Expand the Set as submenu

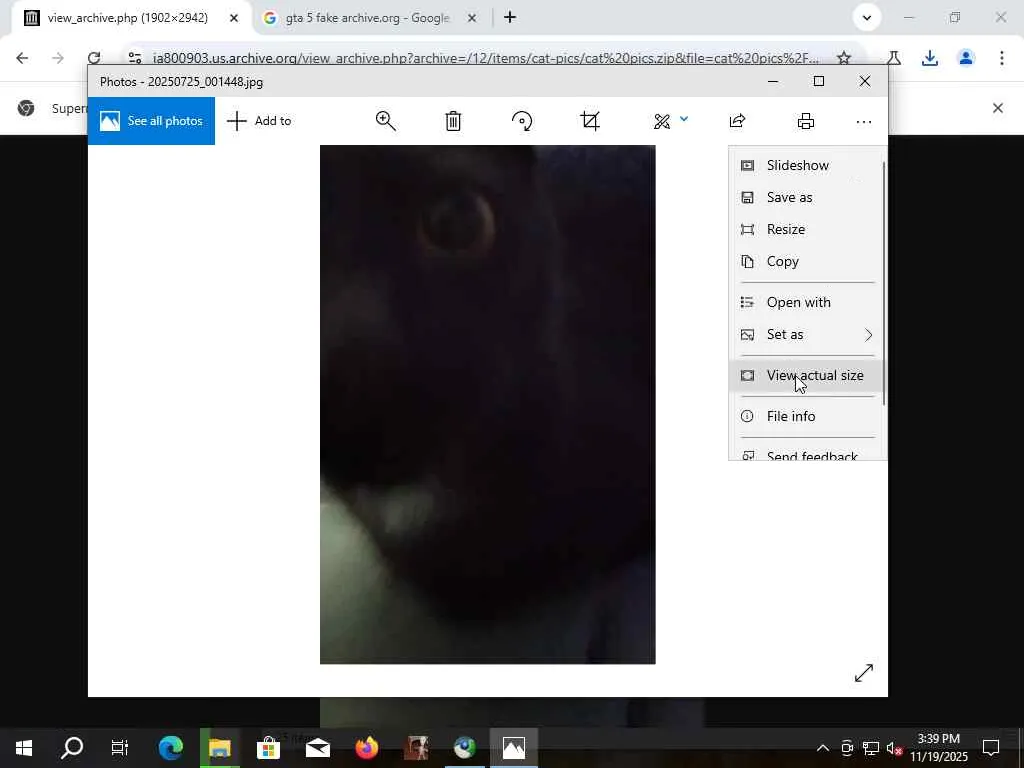coord(806,334)
